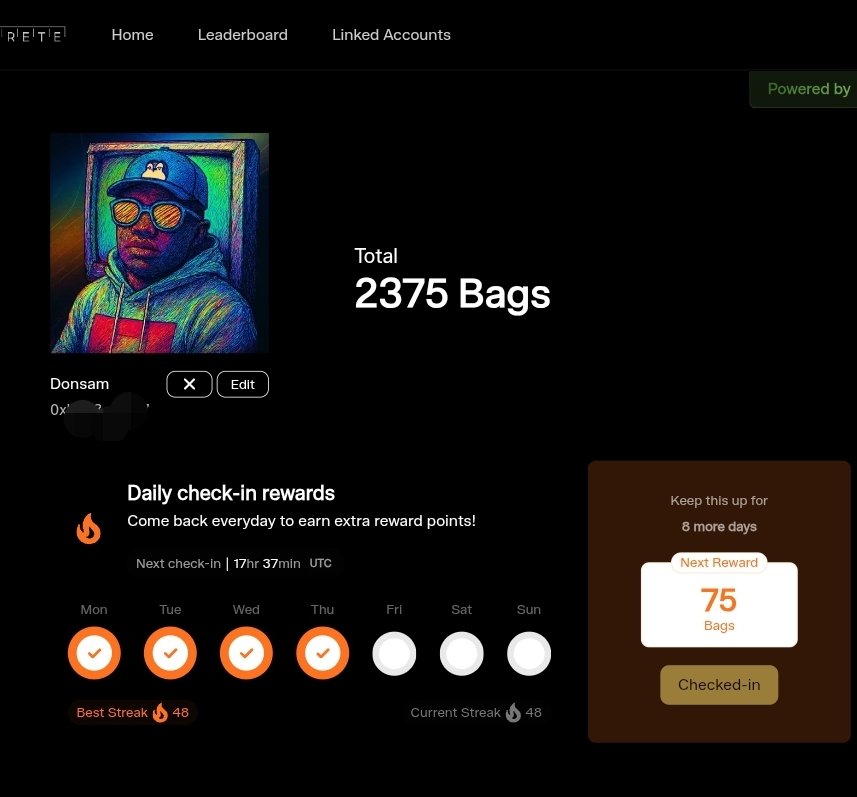Screen dimensions: 857x797
Task: Click the Powered by badge
Action: coord(803,89)
